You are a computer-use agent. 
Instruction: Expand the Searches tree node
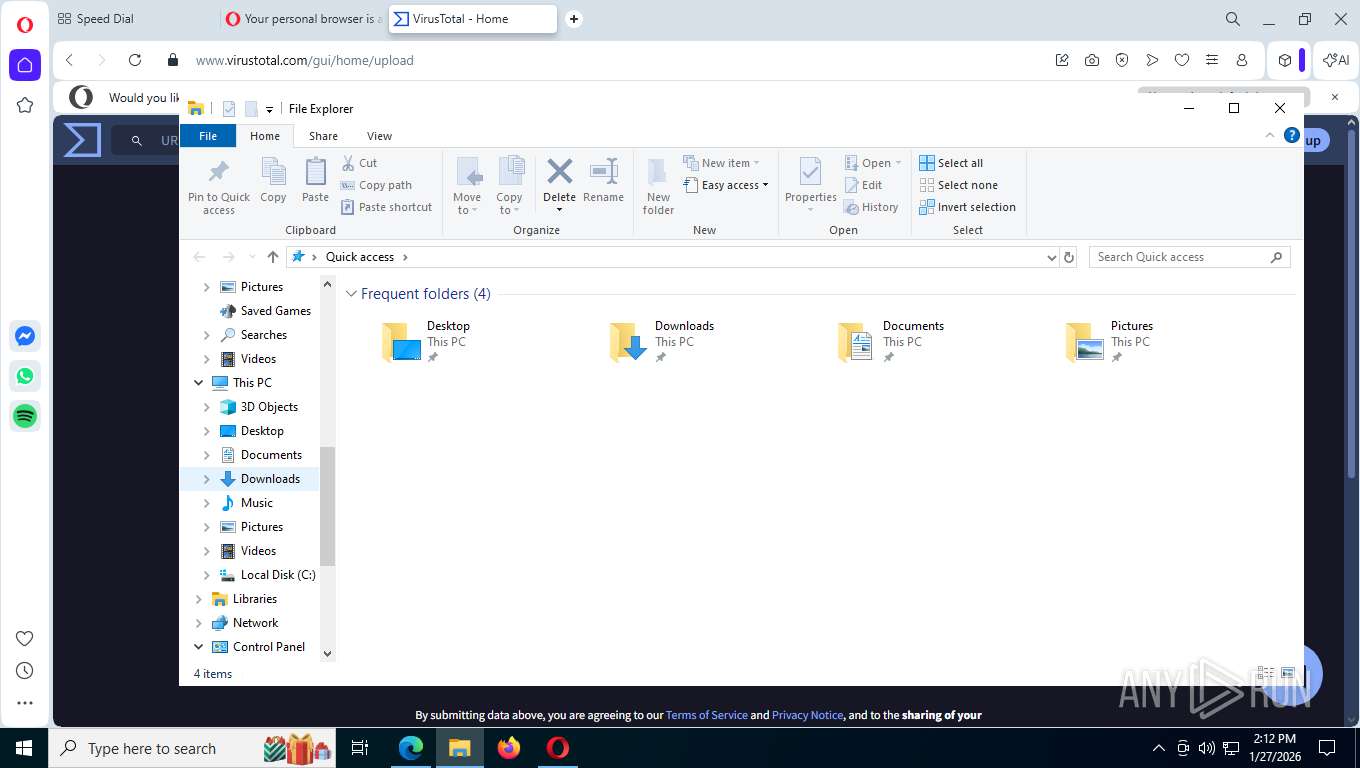tap(207, 335)
